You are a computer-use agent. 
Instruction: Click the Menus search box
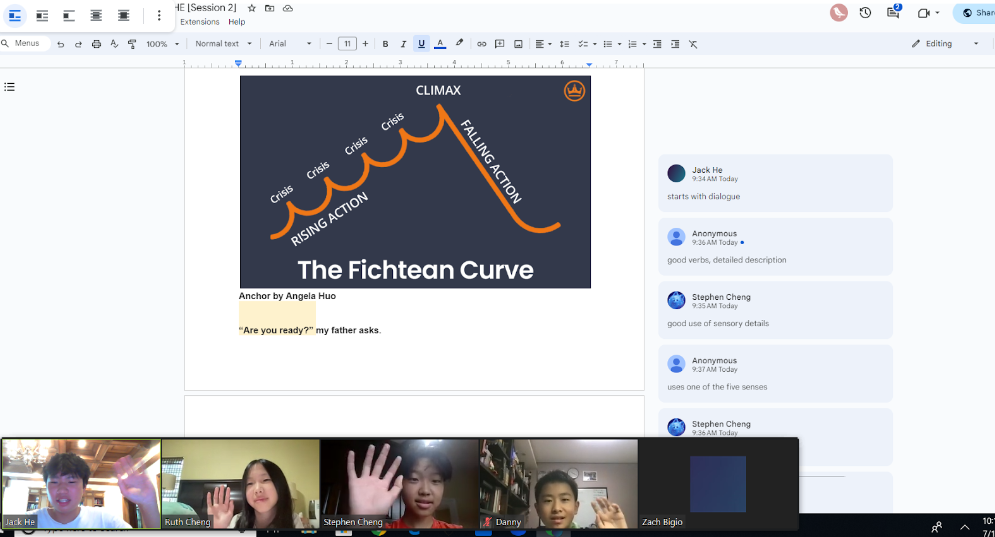[x=24, y=43]
